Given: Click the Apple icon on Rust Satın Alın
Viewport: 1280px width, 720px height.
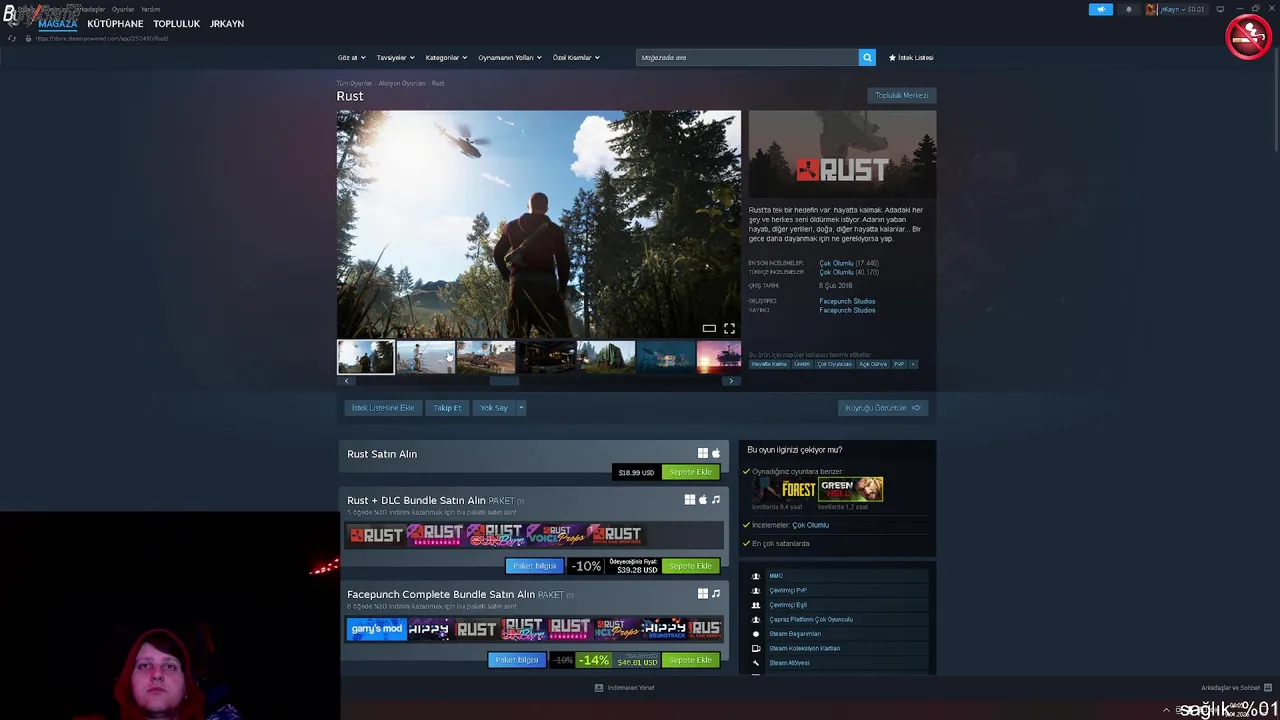Looking at the screenshot, I should point(715,453).
